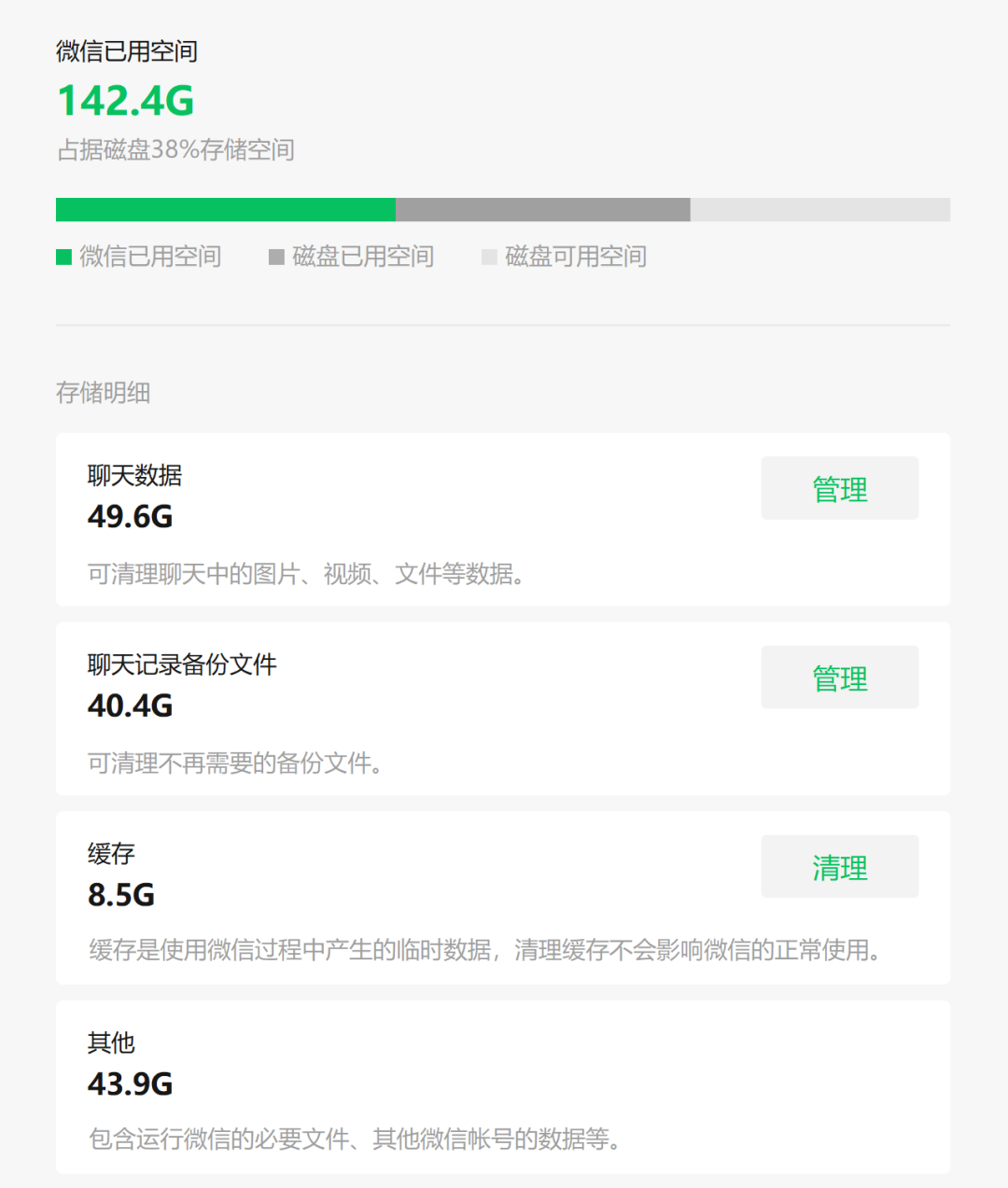Click 管理 button for 聊天数据

coord(839,488)
